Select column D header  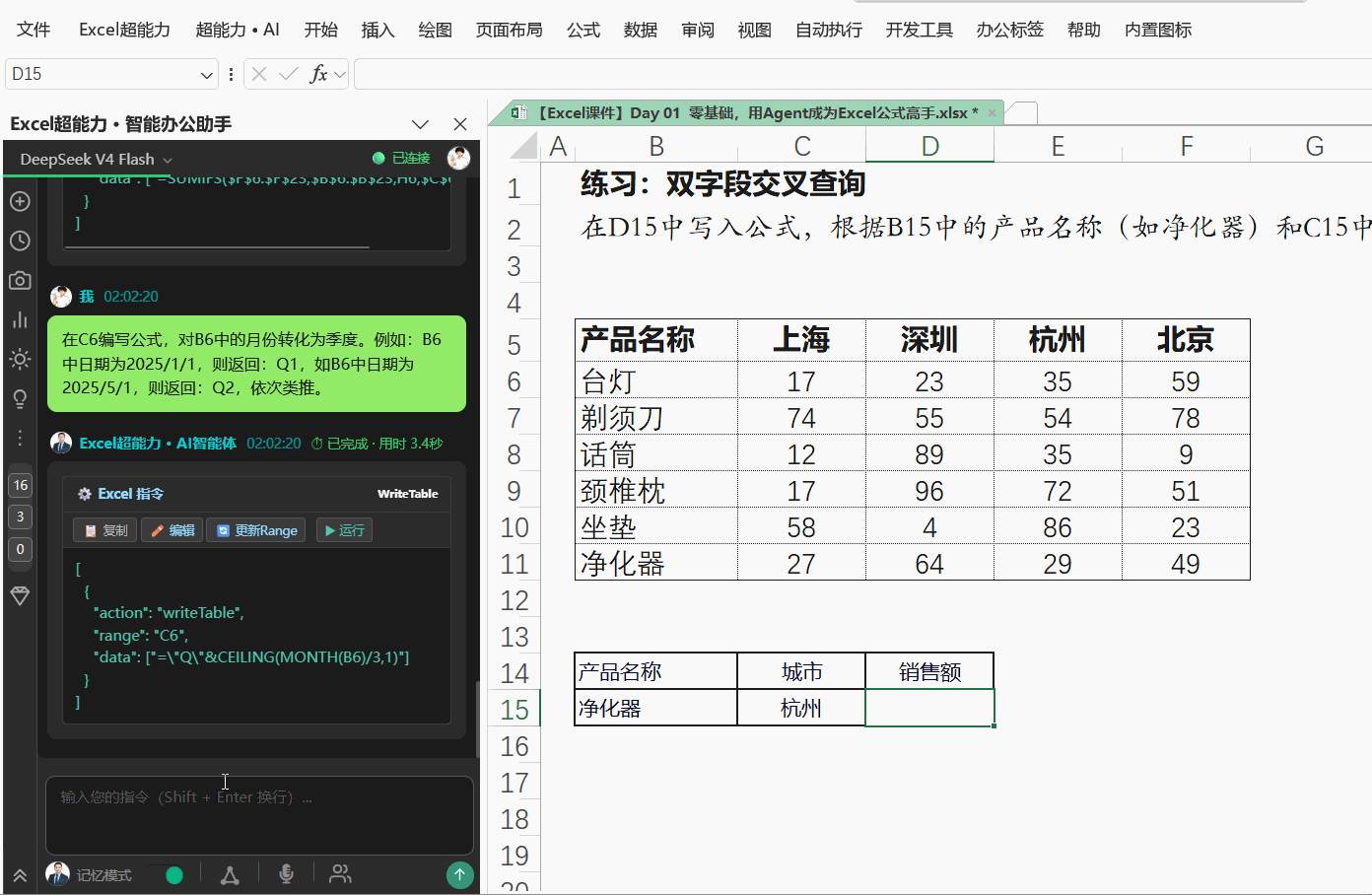(929, 146)
